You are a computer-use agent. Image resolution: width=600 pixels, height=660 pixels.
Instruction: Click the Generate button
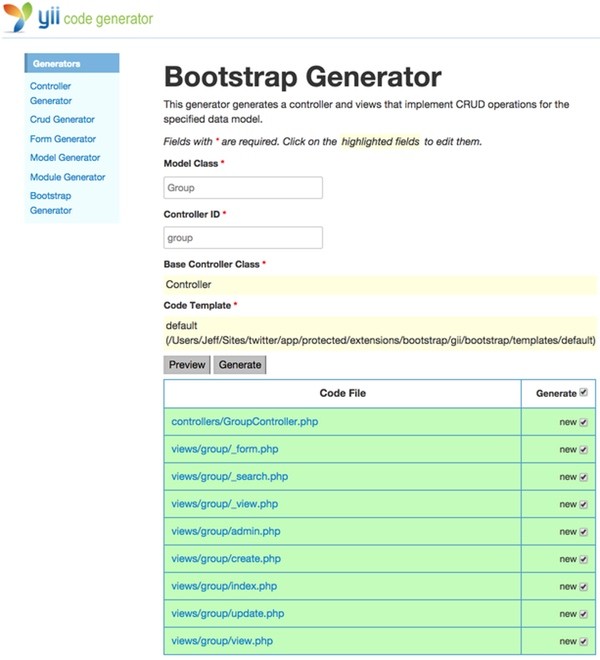point(240,365)
